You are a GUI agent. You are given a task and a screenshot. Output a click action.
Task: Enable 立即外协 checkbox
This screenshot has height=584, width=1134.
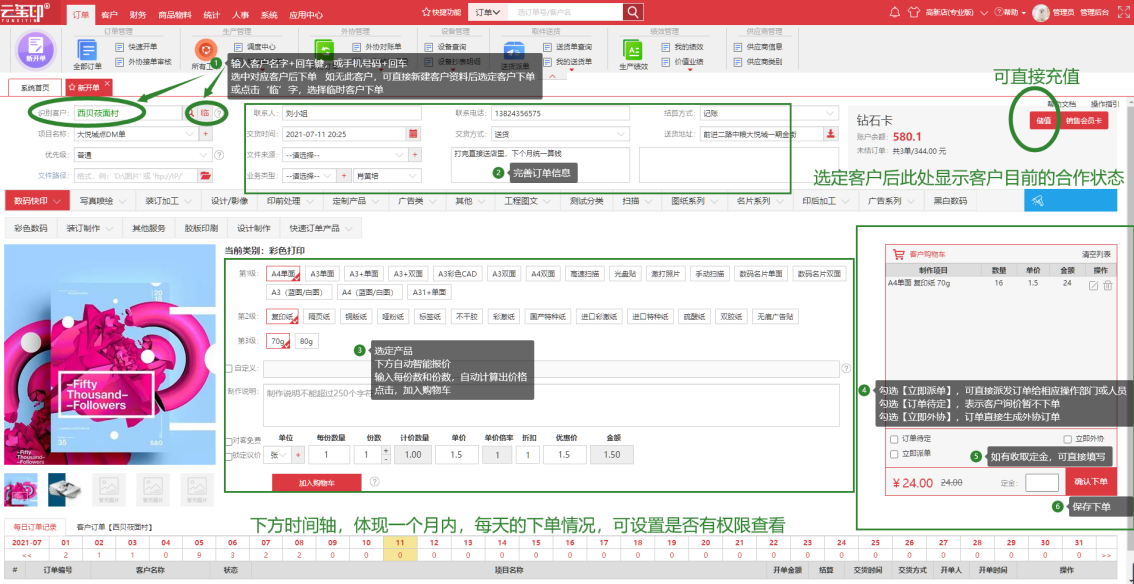[x=1067, y=439]
